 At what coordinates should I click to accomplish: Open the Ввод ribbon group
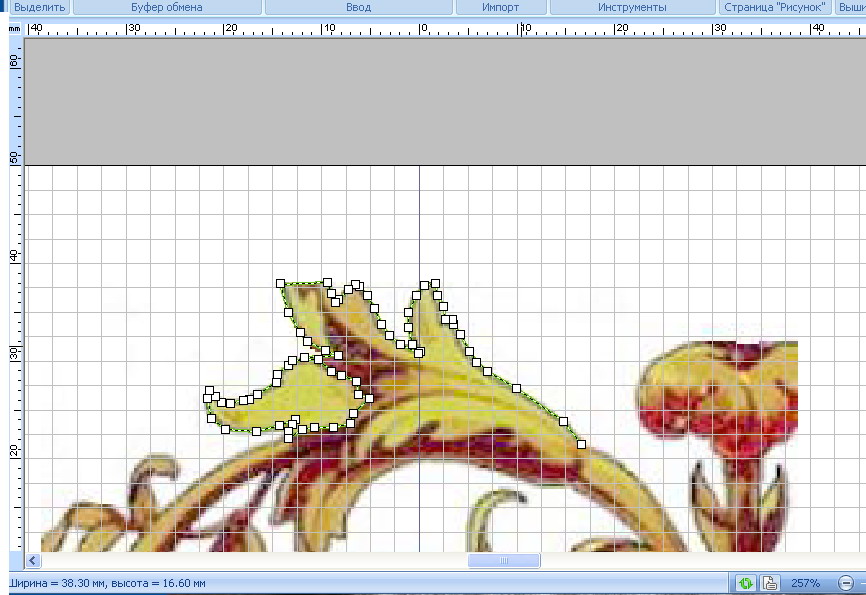(x=358, y=7)
